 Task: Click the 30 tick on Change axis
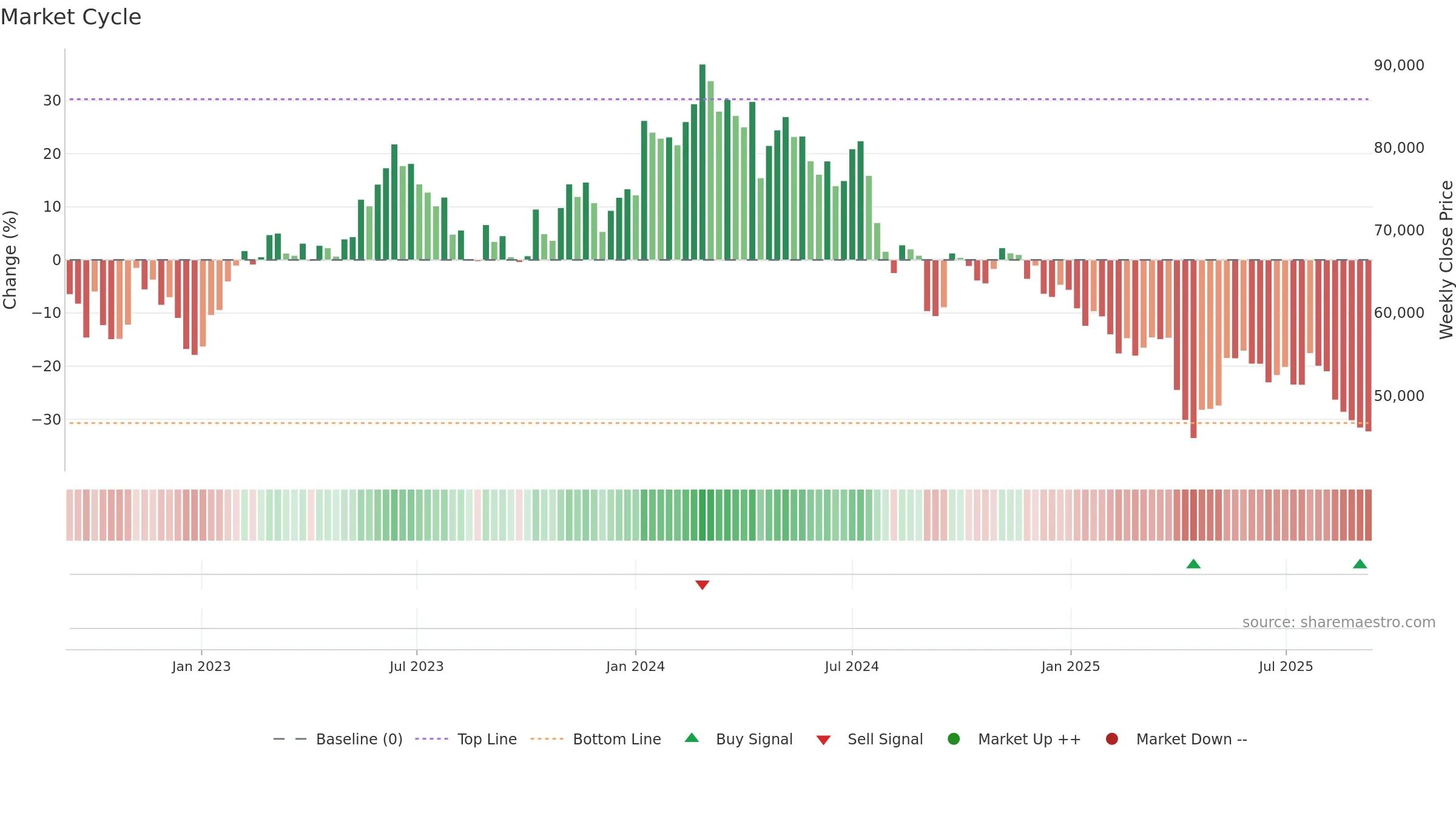[52, 101]
